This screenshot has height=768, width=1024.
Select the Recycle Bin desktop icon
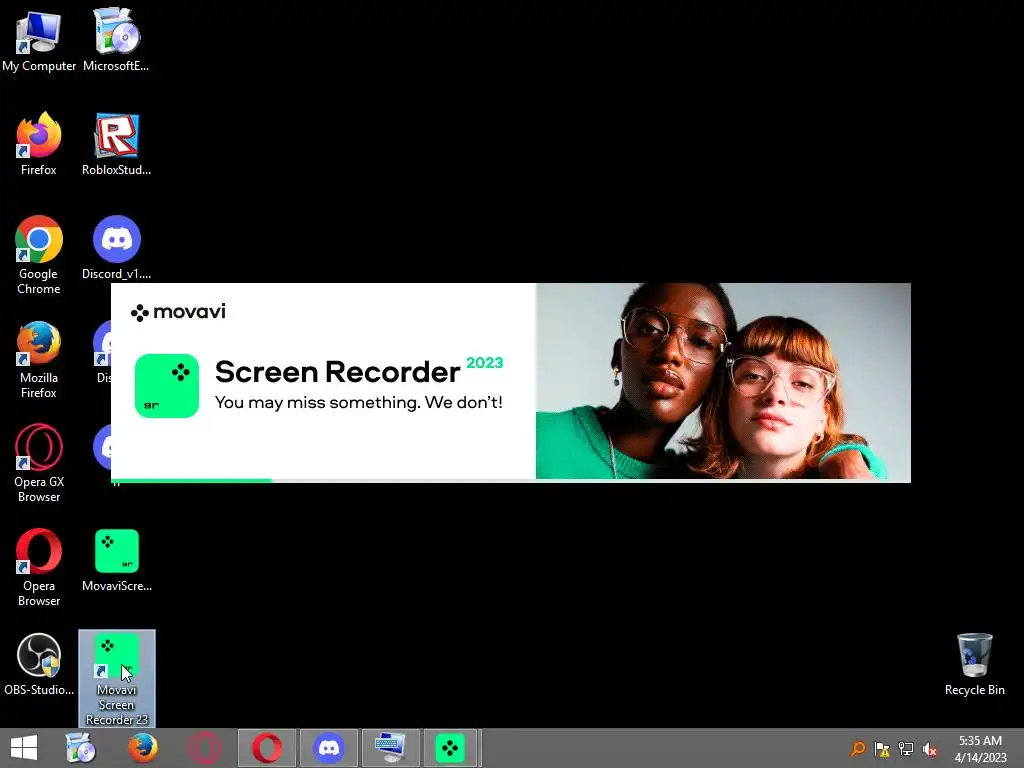pos(974,664)
